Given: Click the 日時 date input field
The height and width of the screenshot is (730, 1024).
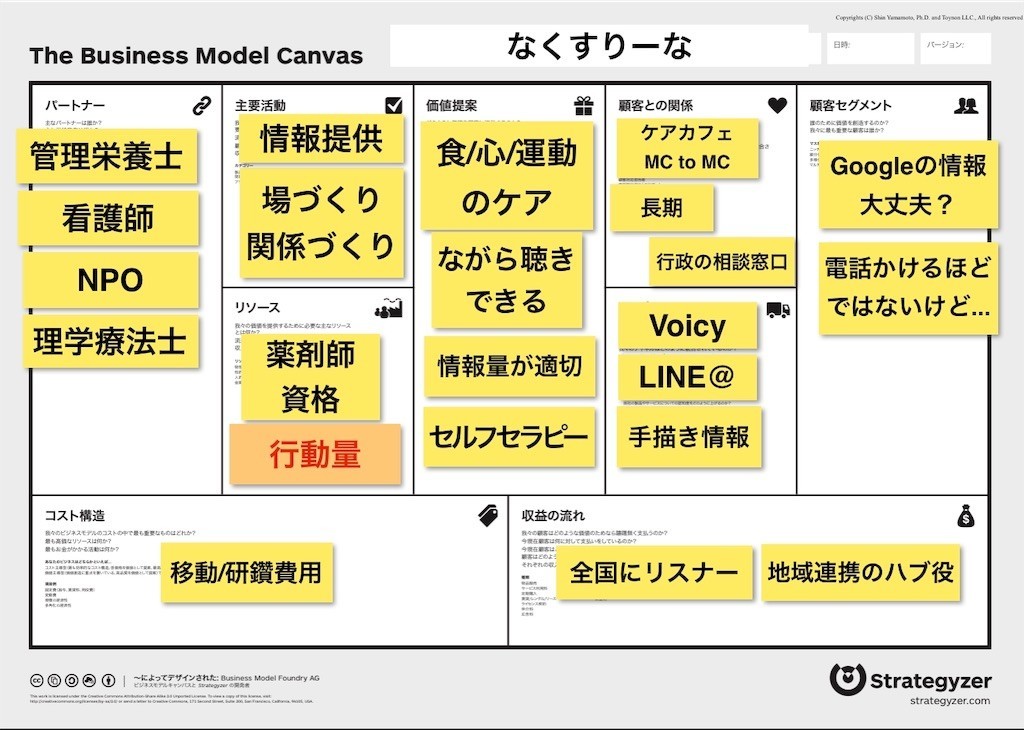Looking at the screenshot, I should (x=870, y=48).
